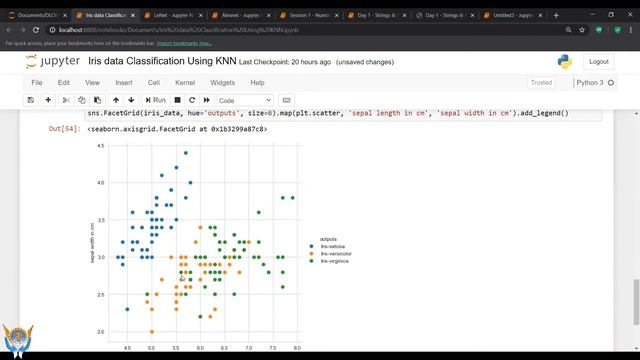Click the Last Checkpoint text
This screenshot has height=360, width=640.
(285, 62)
